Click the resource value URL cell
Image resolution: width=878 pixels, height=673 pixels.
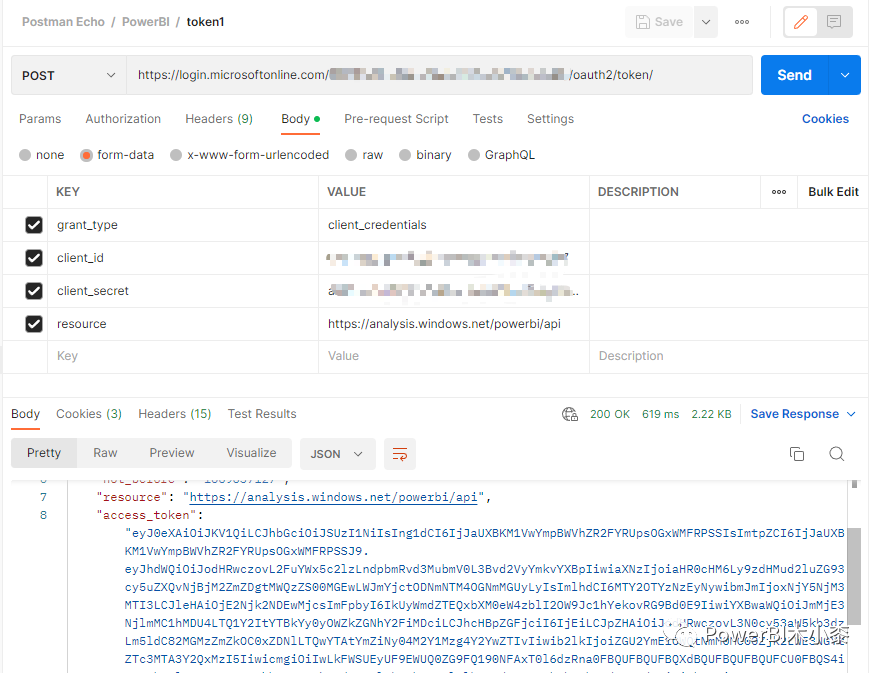(454, 324)
